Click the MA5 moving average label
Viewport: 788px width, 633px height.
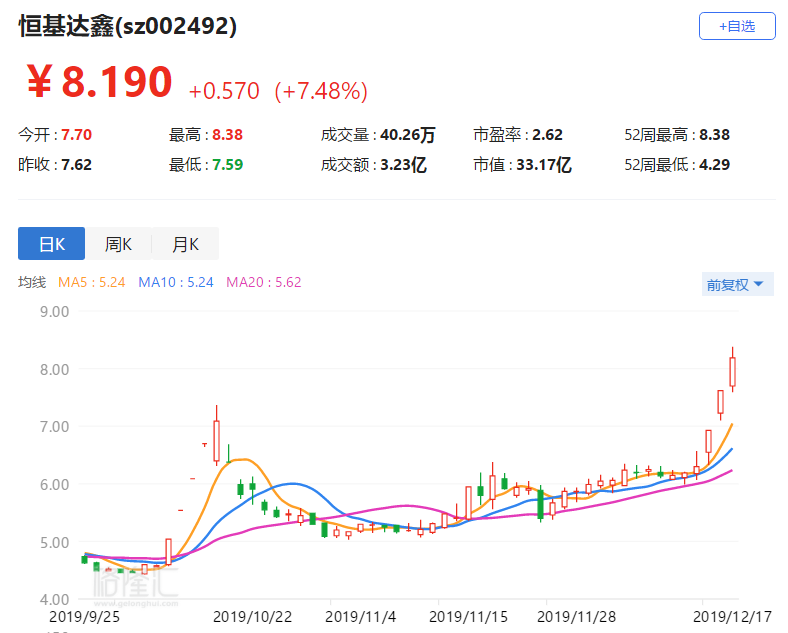pos(92,283)
